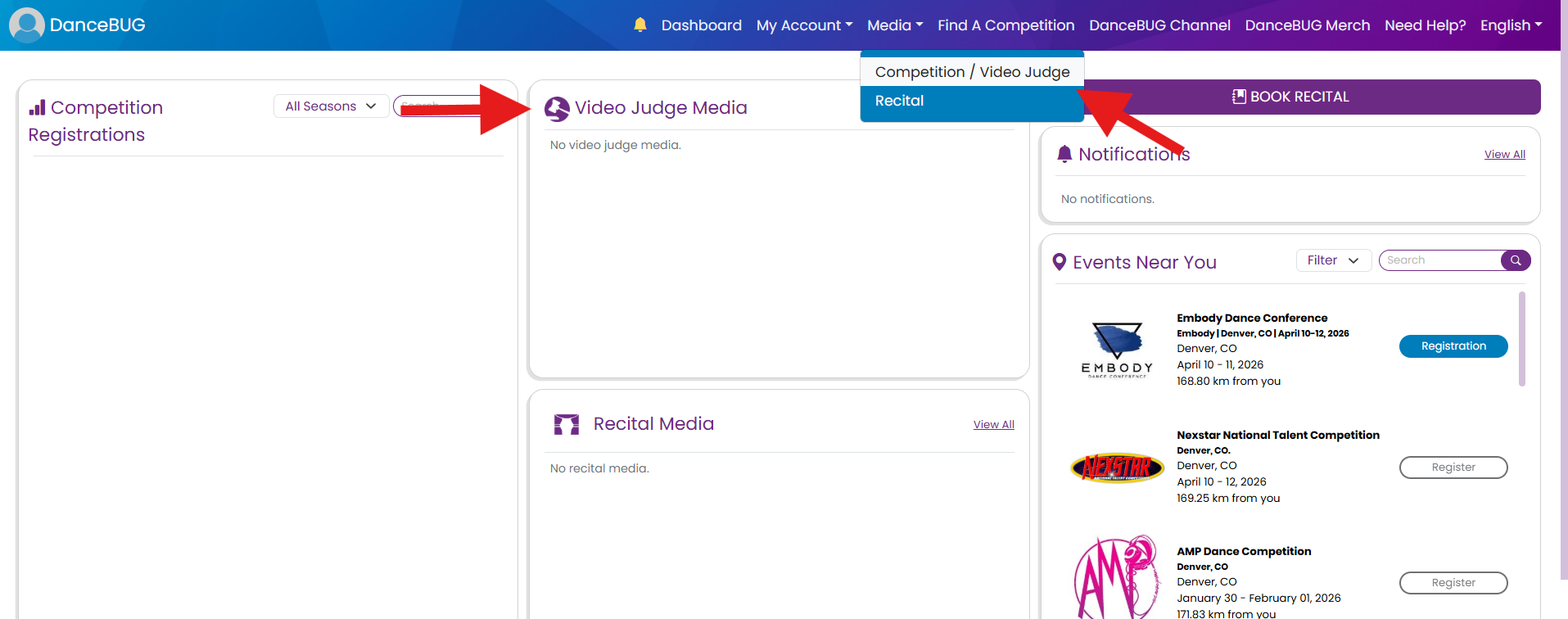1568x619 pixels.
Task: Click the Recital Media curtain icon
Action: pos(567,424)
